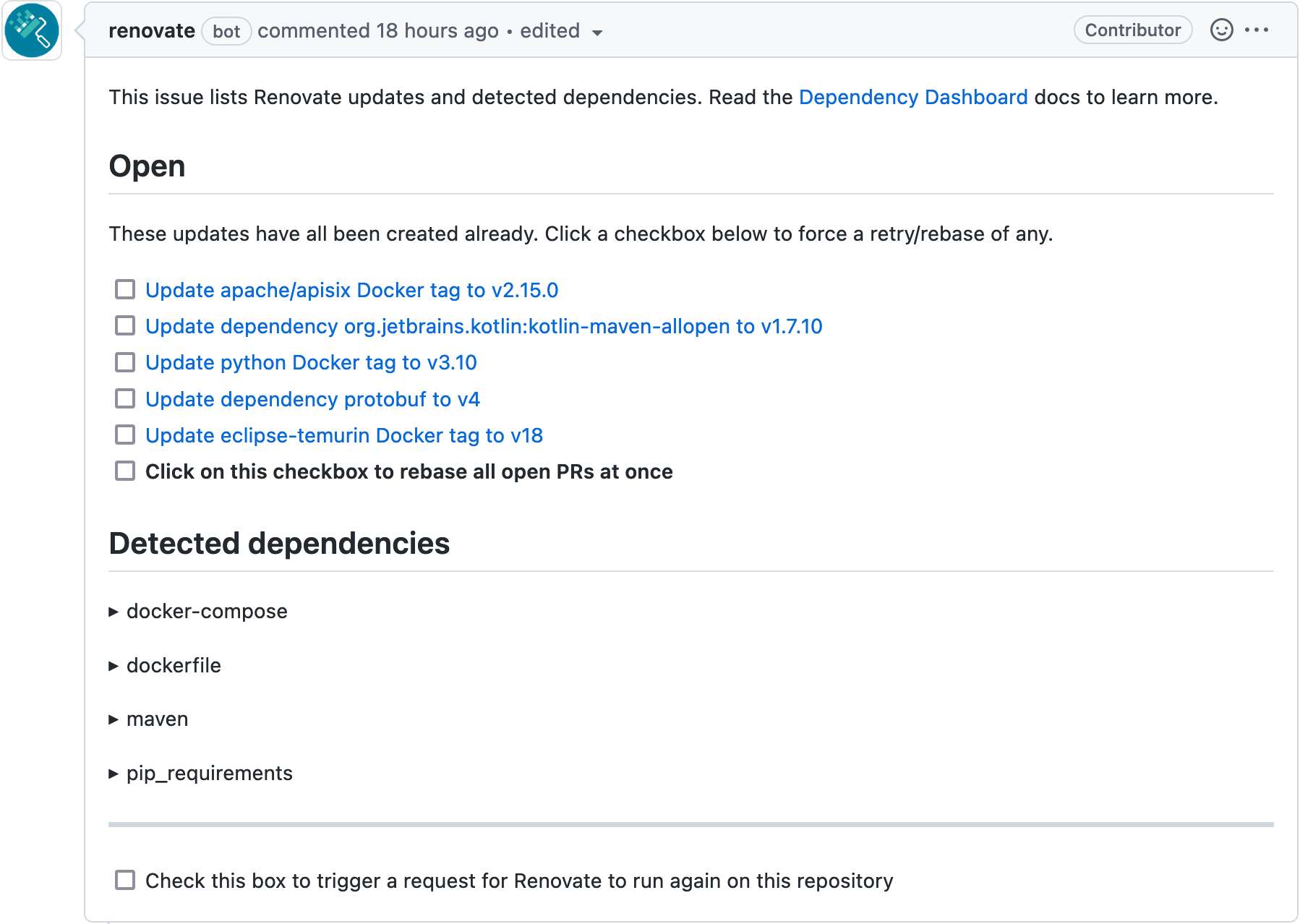The width and height of the screenshot is (1300, 924).
Task: Check box to rebase all open PRs
Action: pyautogui.click(x=125, y=471)
